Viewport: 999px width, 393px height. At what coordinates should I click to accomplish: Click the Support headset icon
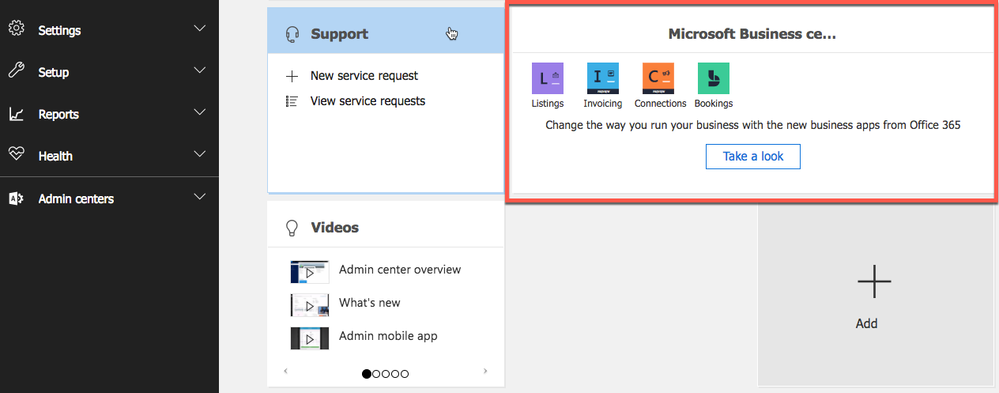tap(292, 34)
